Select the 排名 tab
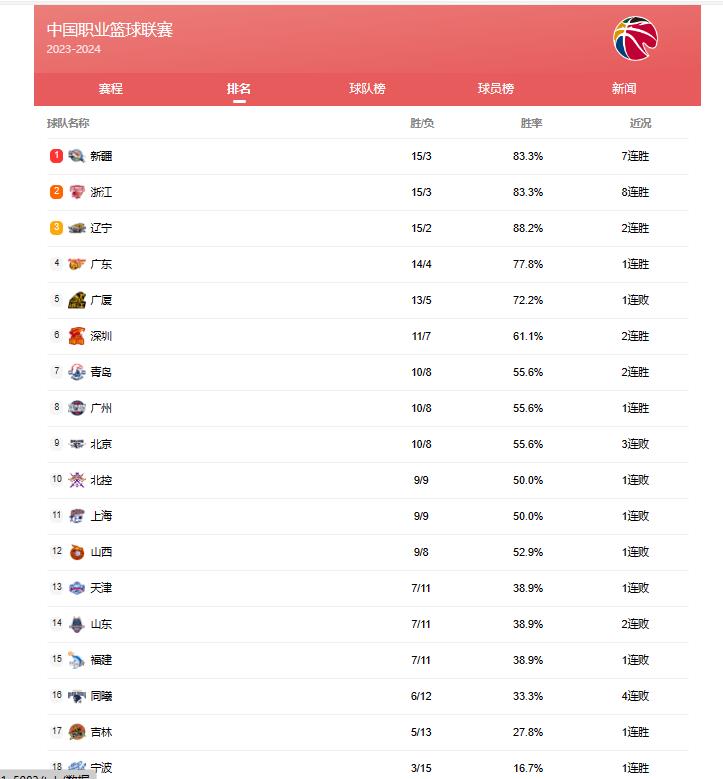 [239, 89]
